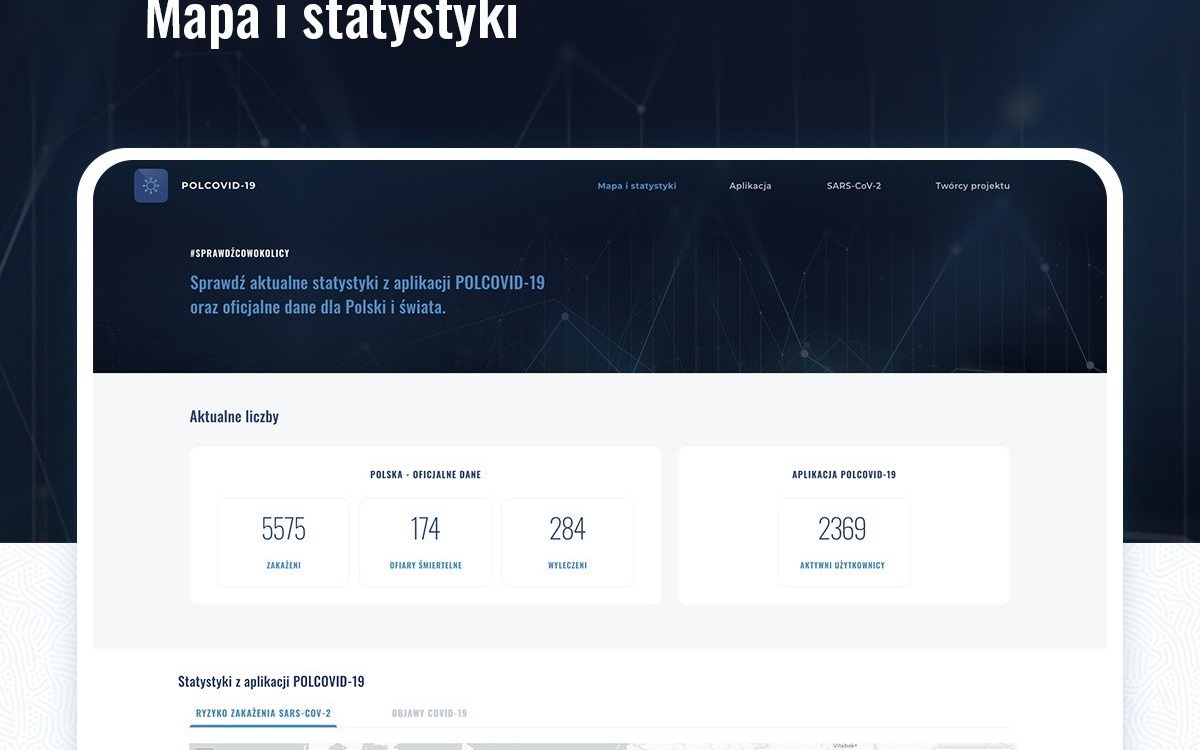This screenshot has width=1200, height=750.
Task: Click the AKTYWNI UŻYTKOWNICY value 2369
Action: (x=844, y=541)
